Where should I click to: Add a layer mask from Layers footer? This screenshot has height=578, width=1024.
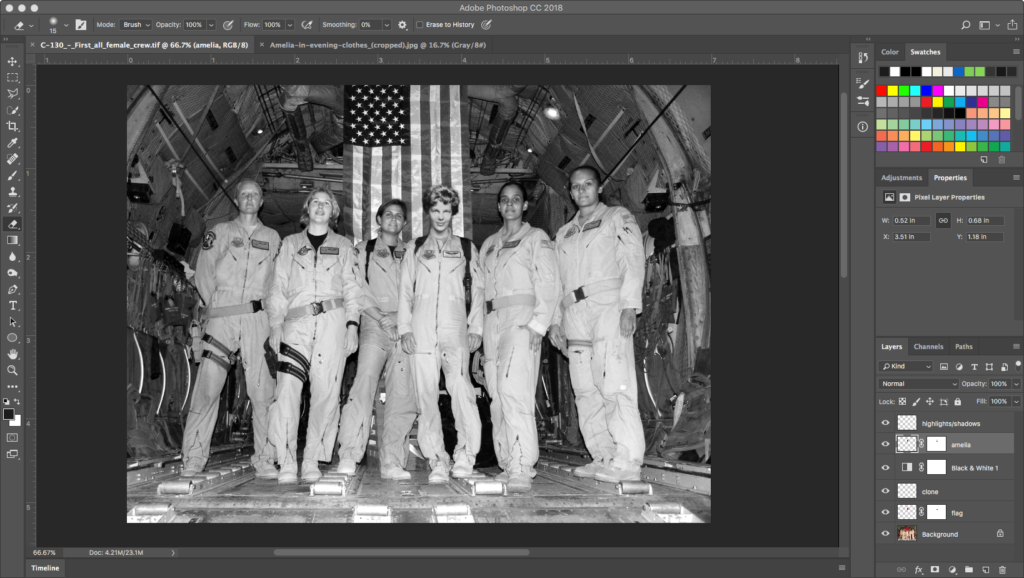click(x=933, y=569)
